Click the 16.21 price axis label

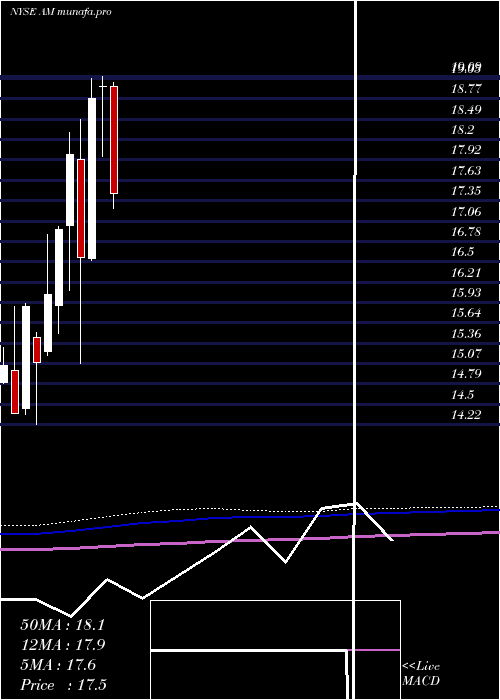click(x=466, y=272)
